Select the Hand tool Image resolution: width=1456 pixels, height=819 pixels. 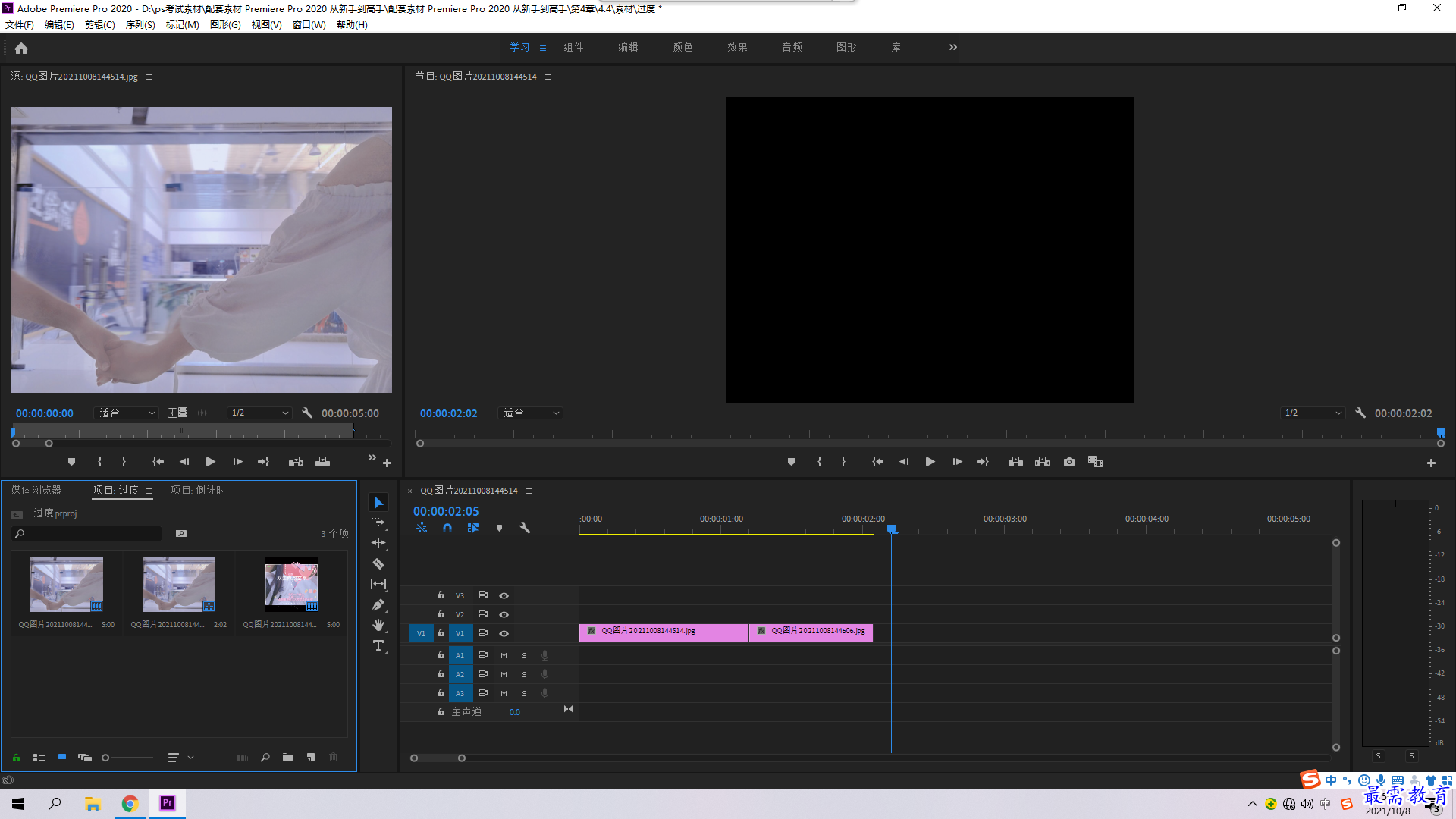tap(378, 625)
